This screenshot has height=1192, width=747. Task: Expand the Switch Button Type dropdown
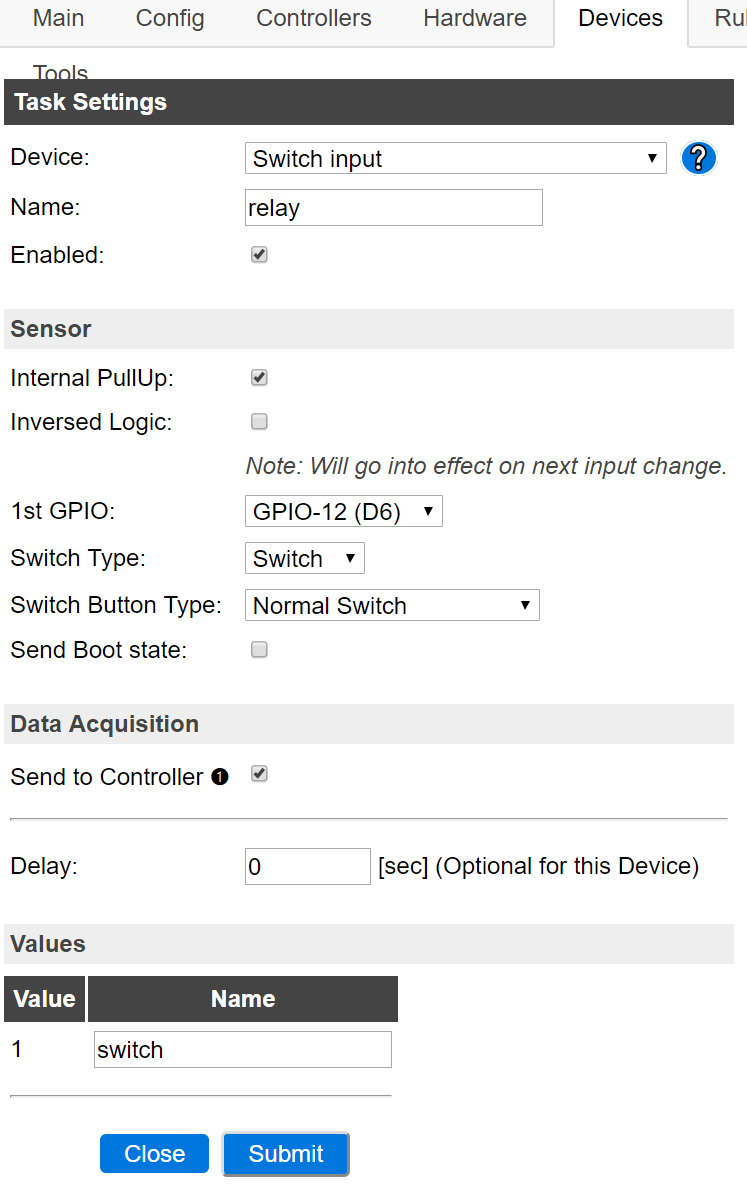point(392,606)
